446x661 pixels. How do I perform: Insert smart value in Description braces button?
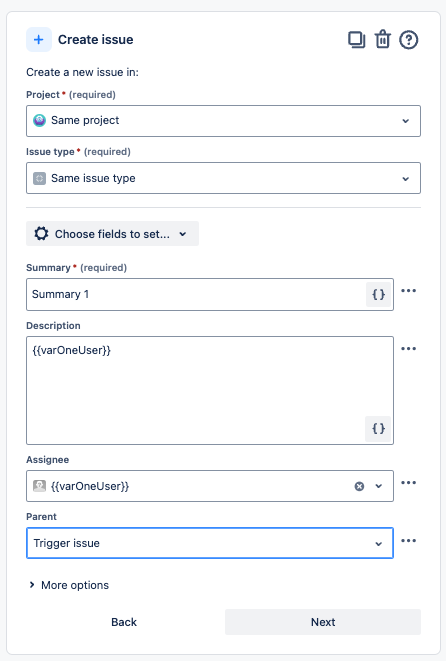378,429
